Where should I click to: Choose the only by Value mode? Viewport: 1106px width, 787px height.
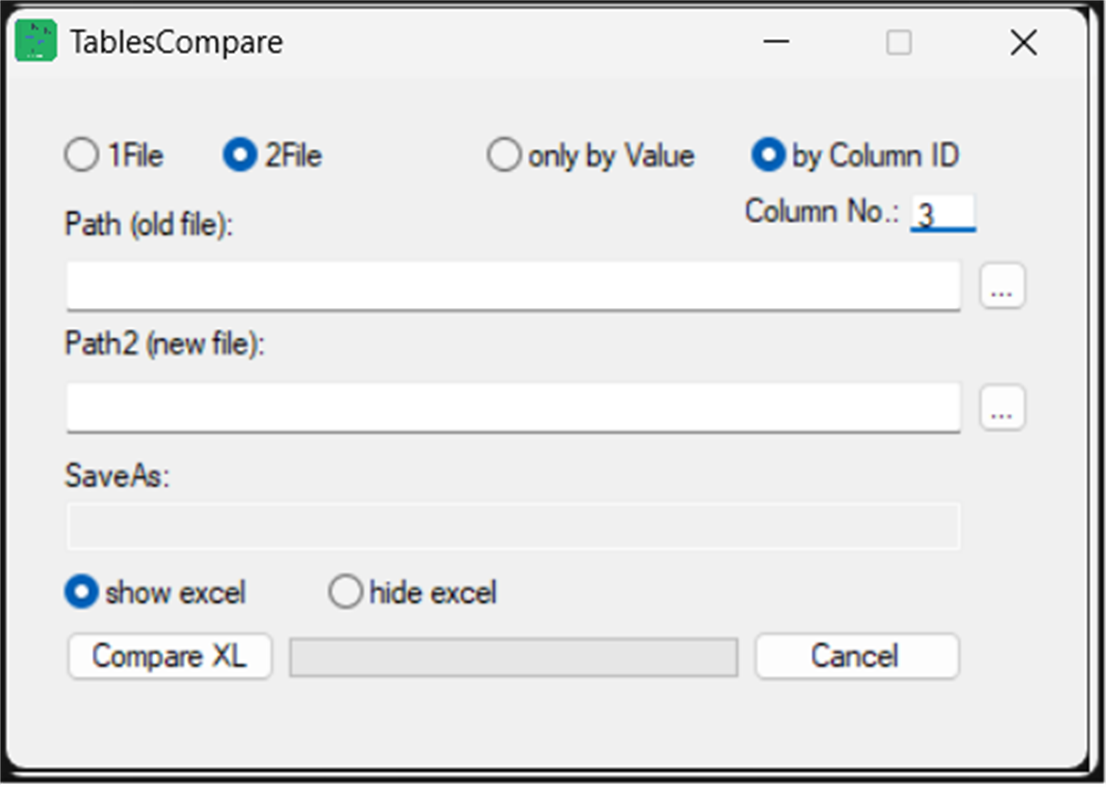coord(503,156)
